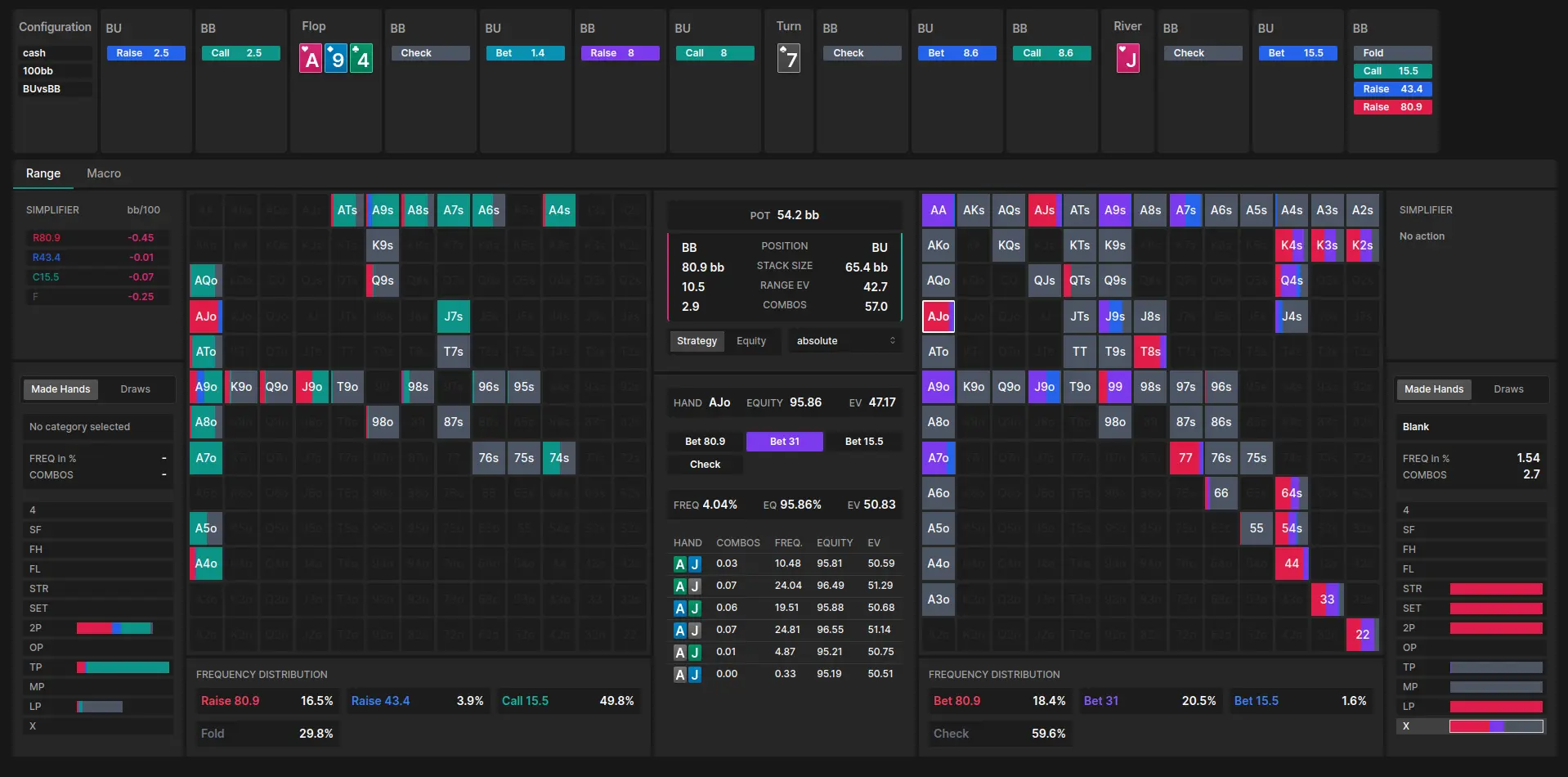Open the absolute display mode dropdown
This screenshot has height=777, width=1568.
tap(844, 341)
